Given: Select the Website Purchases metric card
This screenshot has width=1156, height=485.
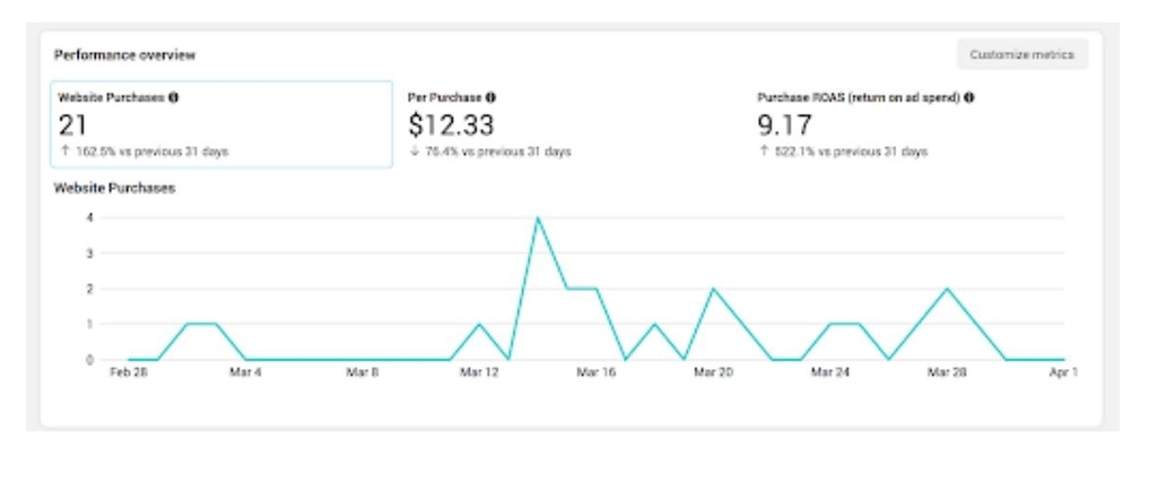Looking at the screenshot, I should 221,124.
